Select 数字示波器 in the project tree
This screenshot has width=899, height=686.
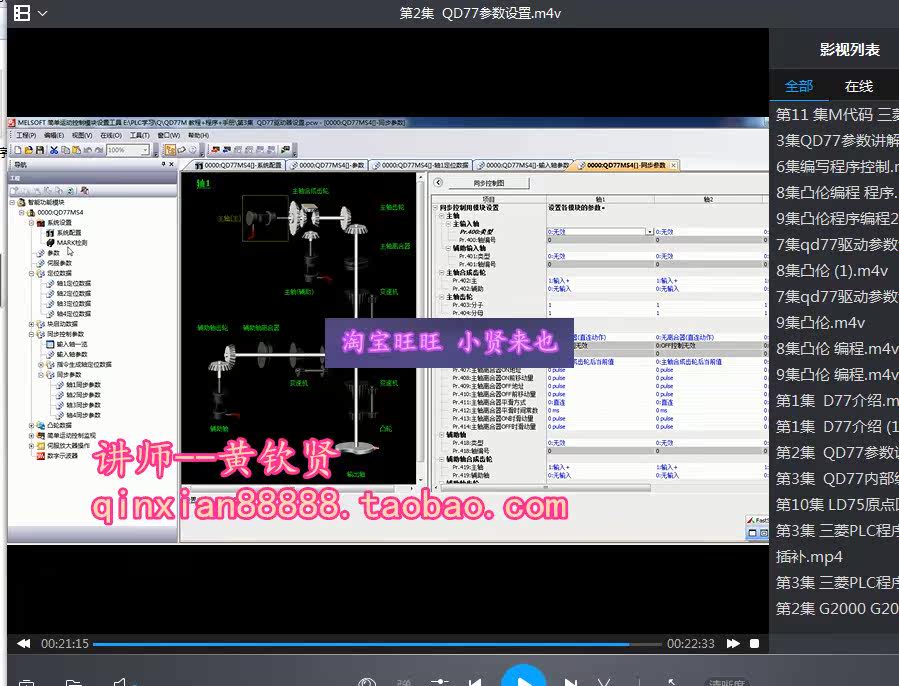pos(62,455)
